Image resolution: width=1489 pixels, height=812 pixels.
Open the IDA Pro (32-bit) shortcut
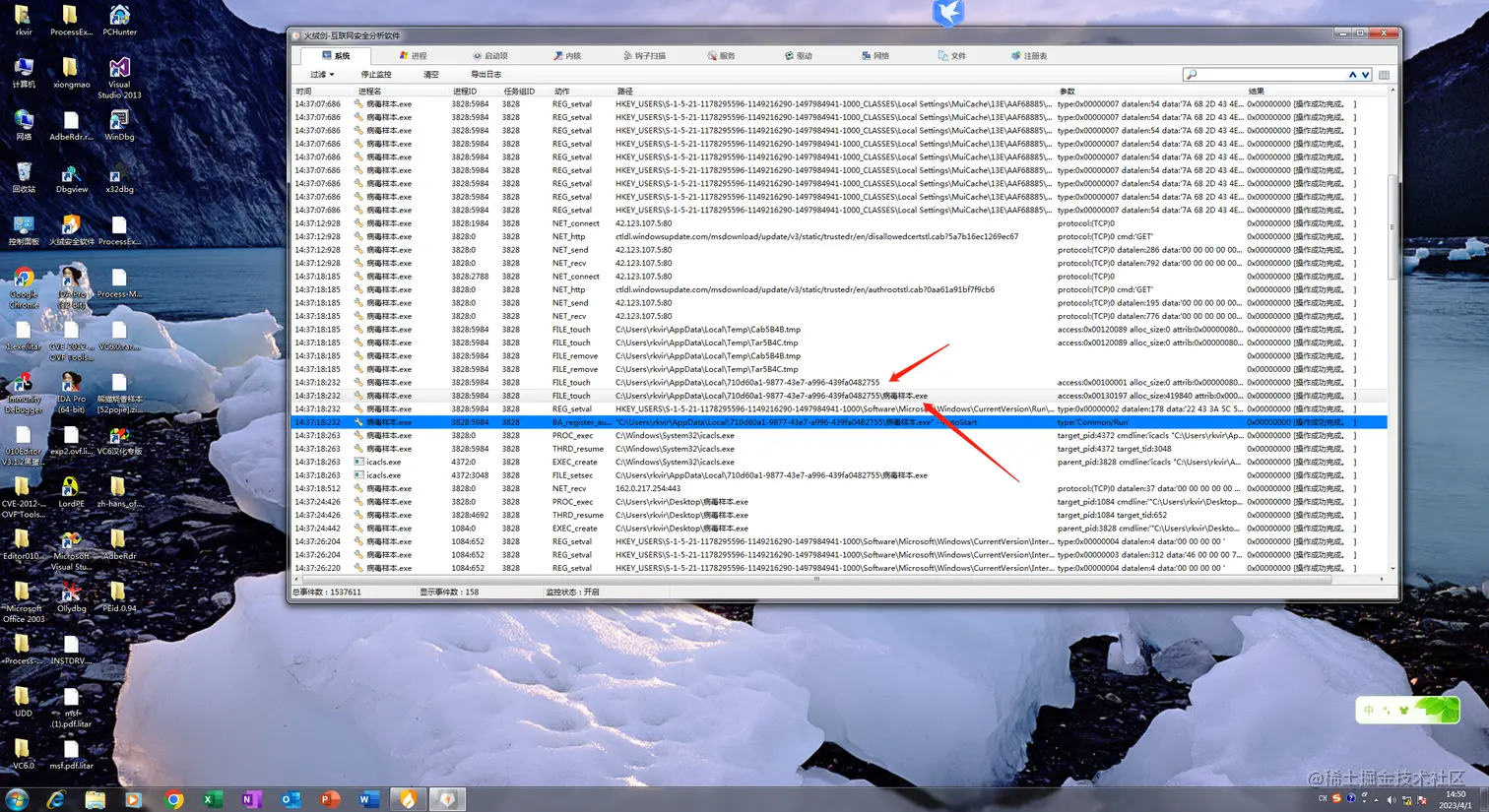click(72, 287)
